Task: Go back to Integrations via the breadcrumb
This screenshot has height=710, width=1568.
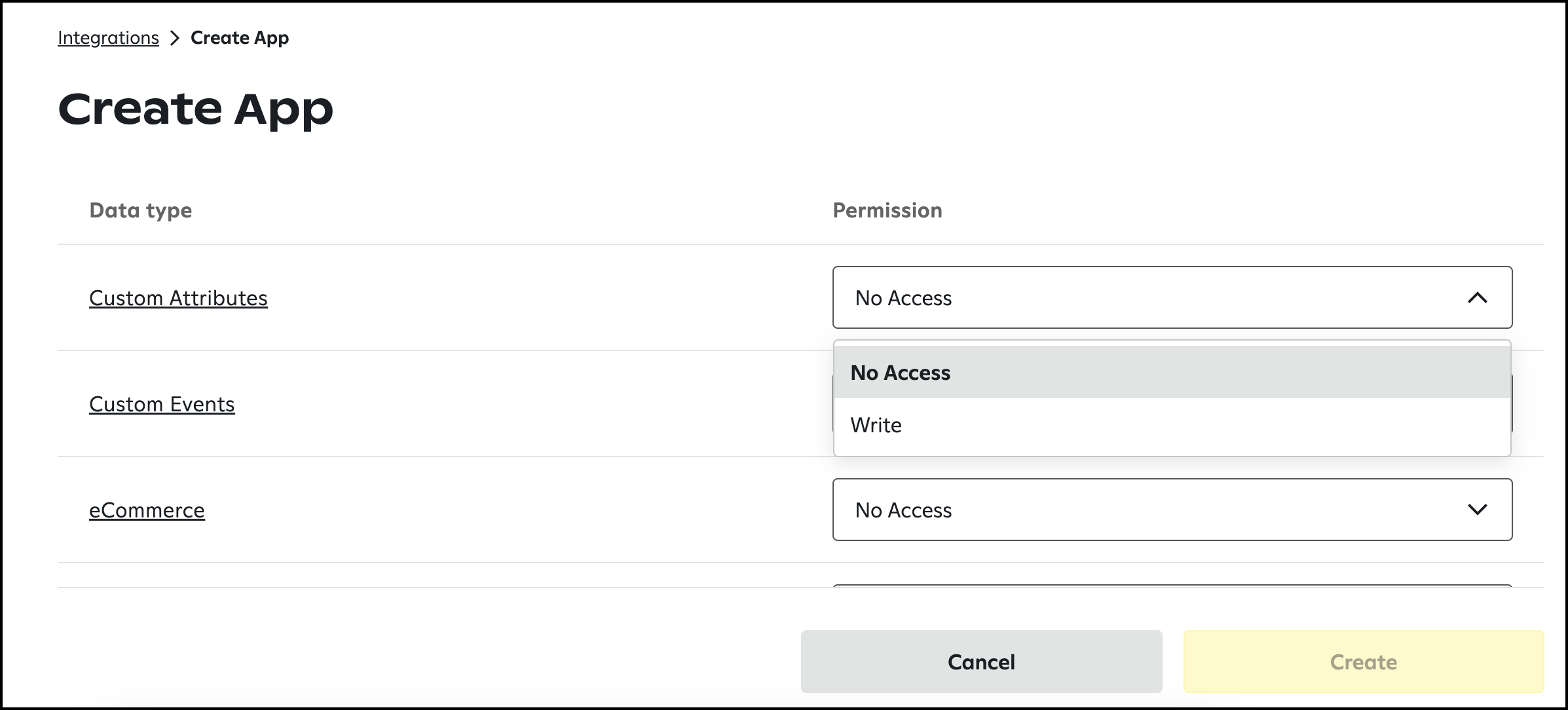Action: pos(108,38)
